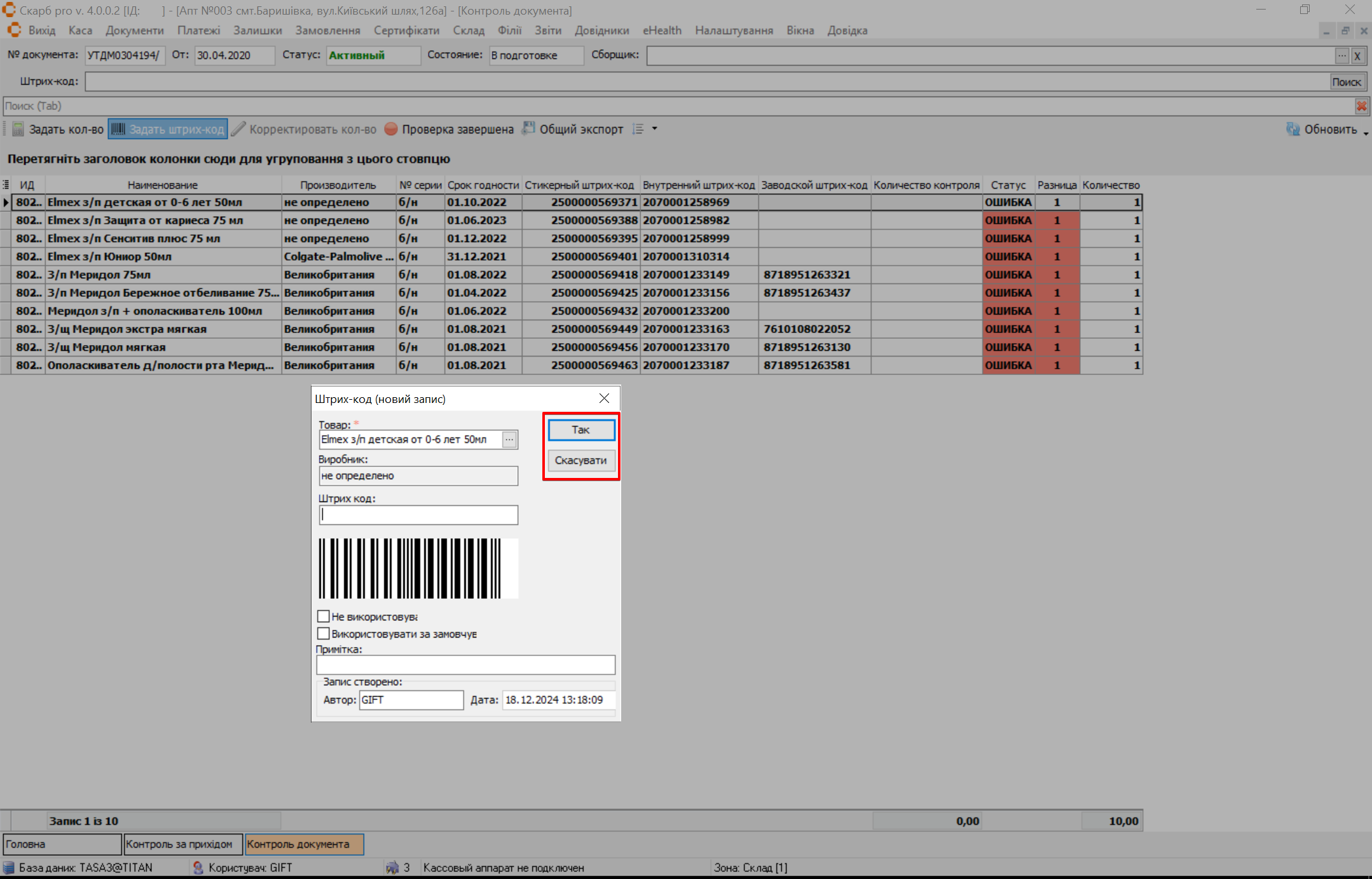Expand the list layout dropdown arrow in toolbar
The height and width of the screenshot is (879, 1372).
654,129
